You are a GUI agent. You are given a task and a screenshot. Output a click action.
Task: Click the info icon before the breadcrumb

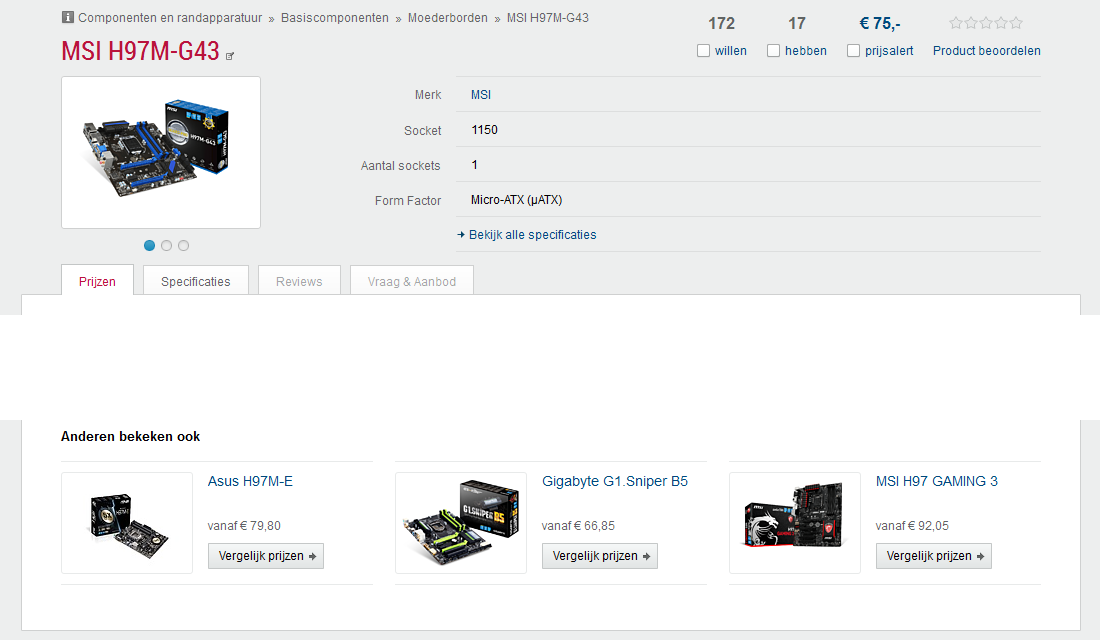tap(67, 18)
